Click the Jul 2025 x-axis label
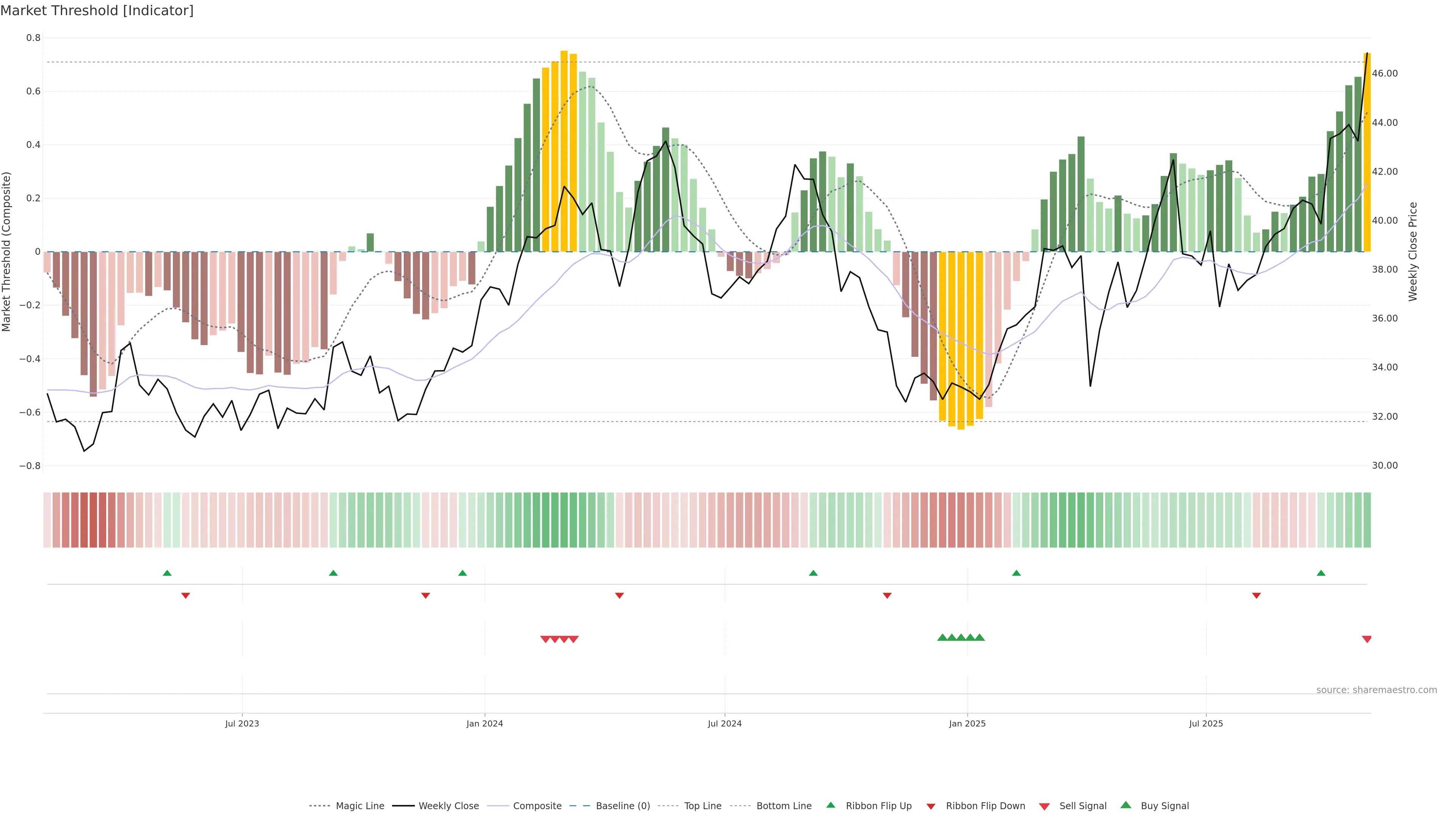 1206,723
